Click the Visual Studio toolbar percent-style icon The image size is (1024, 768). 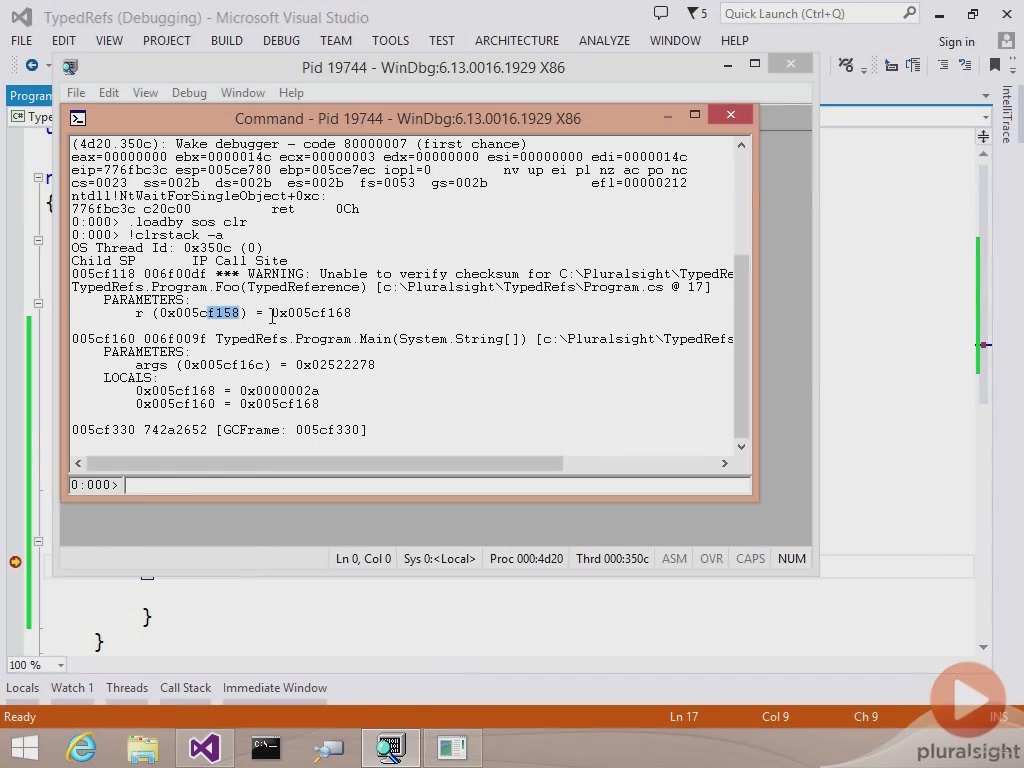[846, 65]
